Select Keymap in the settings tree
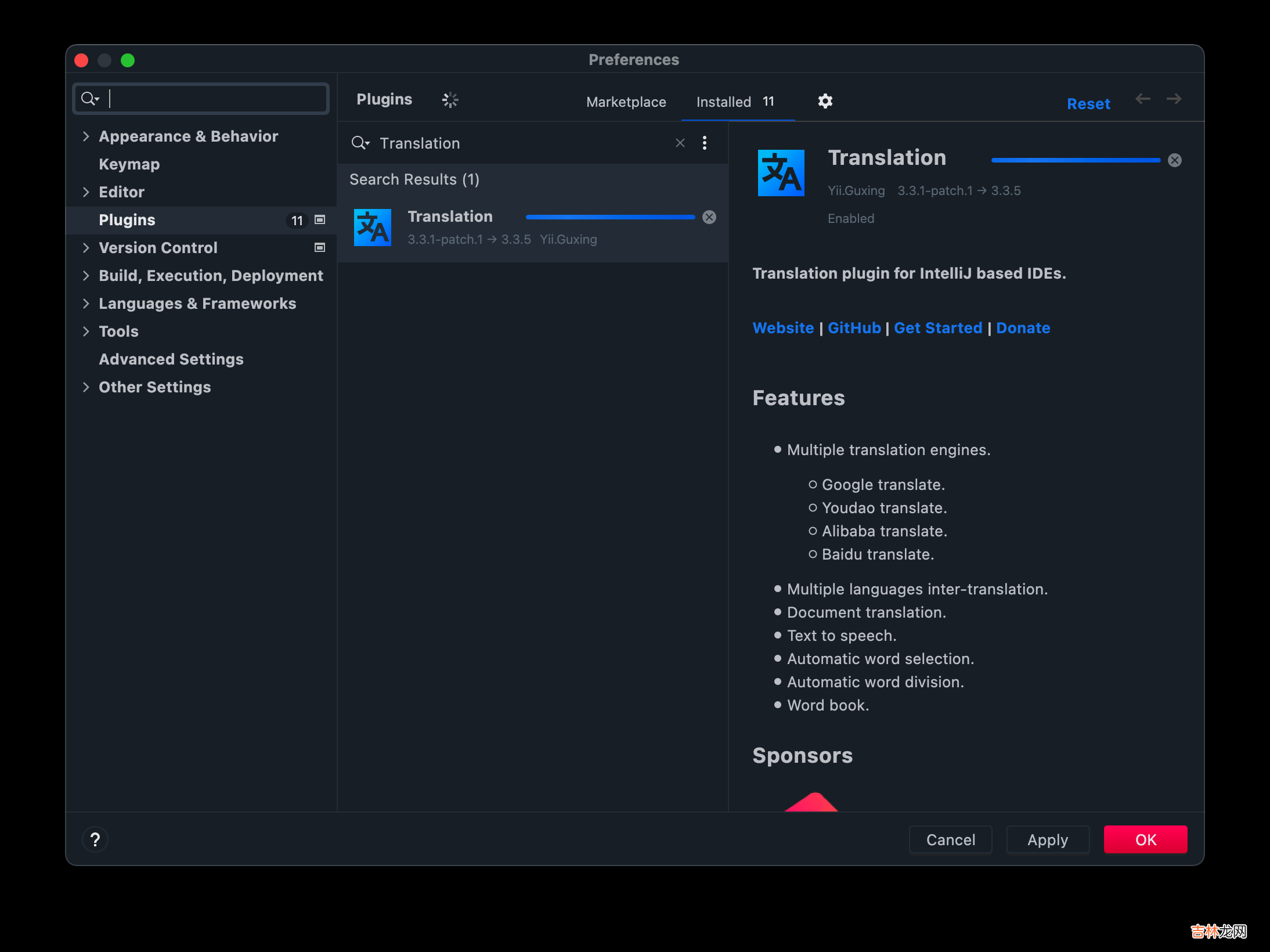This screenshot has height=952, width=1270. [129, 164]
